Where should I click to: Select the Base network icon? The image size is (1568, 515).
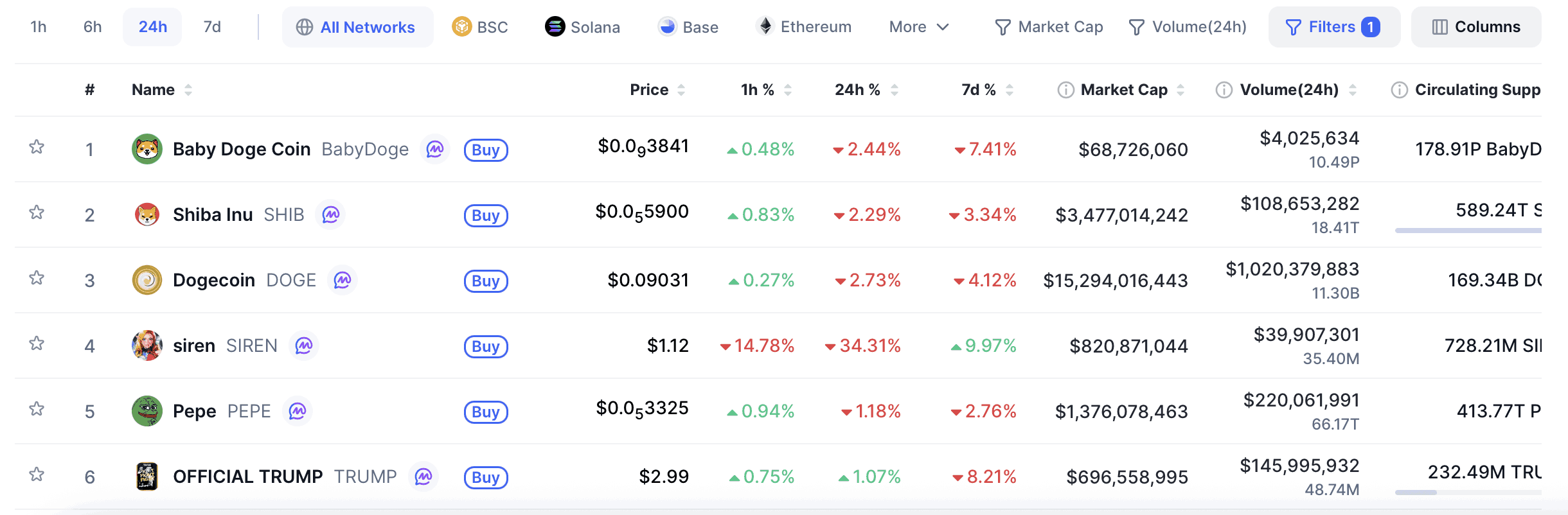pos(666,27)
